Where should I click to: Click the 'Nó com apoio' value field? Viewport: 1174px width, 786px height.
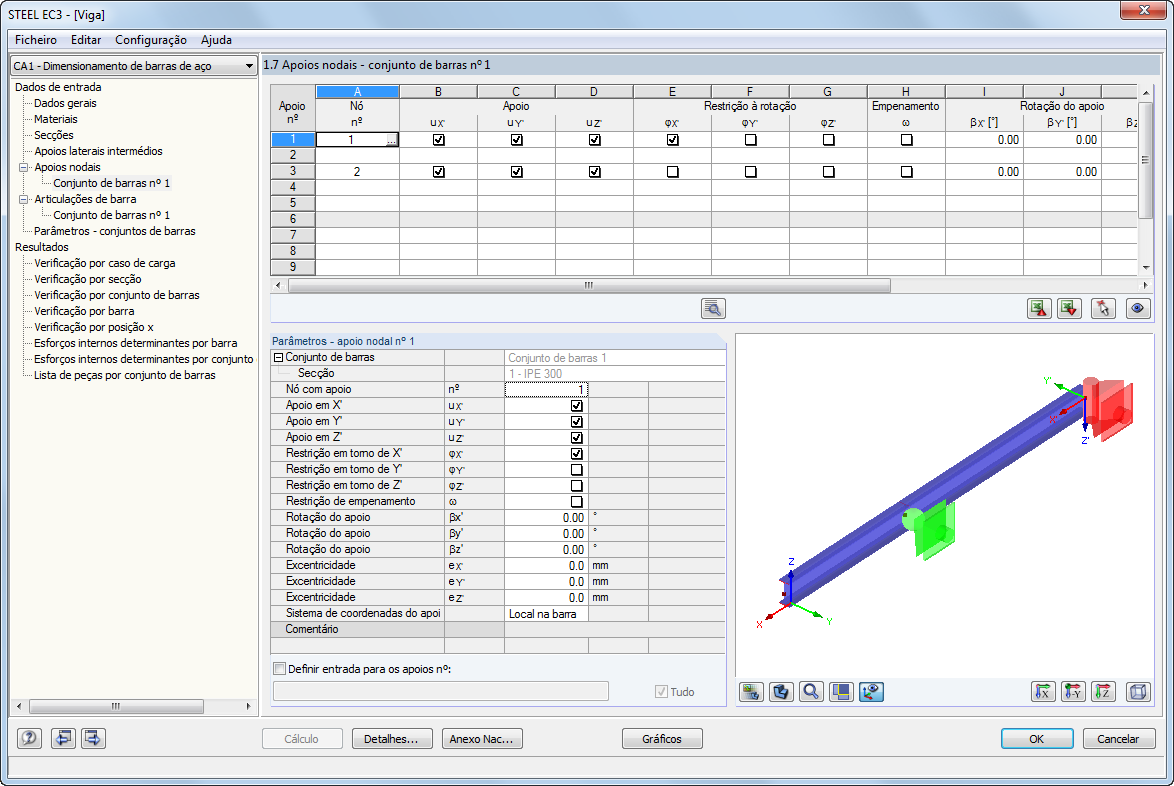(x=547, y=389)
